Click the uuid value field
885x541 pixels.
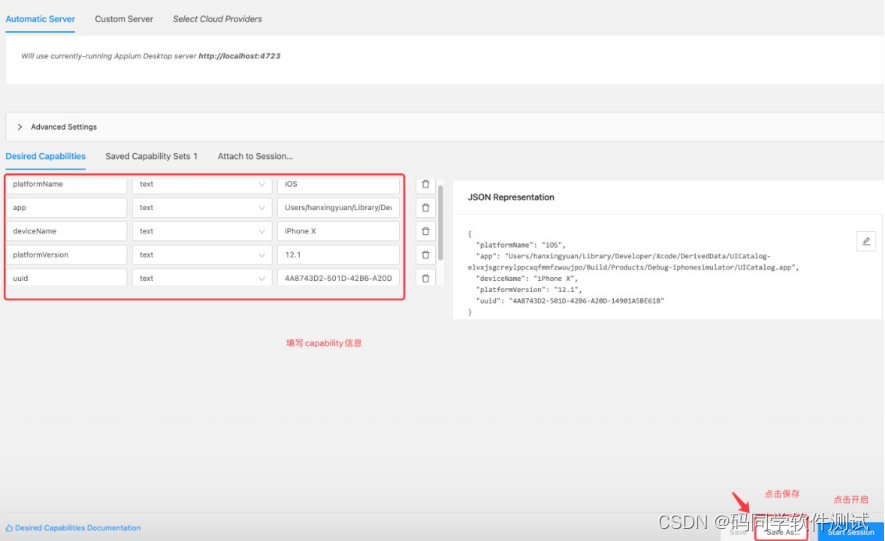[x=338, y=278]
